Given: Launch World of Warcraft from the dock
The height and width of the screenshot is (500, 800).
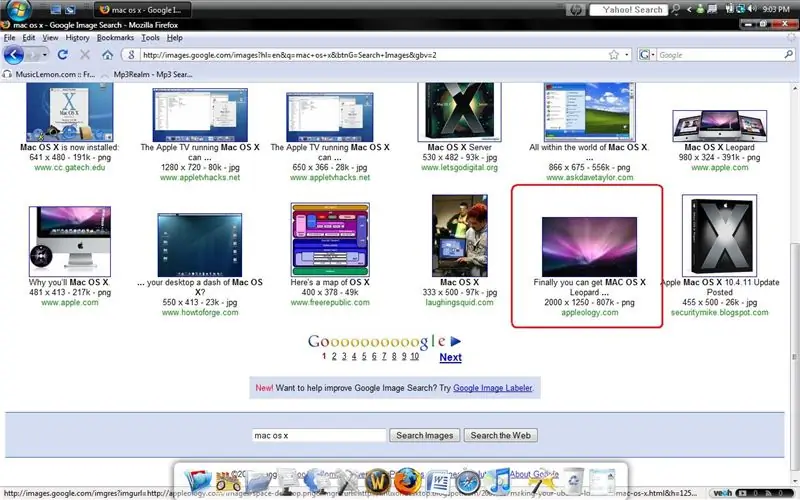Looking at the screenshot, I should pos(378,481).
